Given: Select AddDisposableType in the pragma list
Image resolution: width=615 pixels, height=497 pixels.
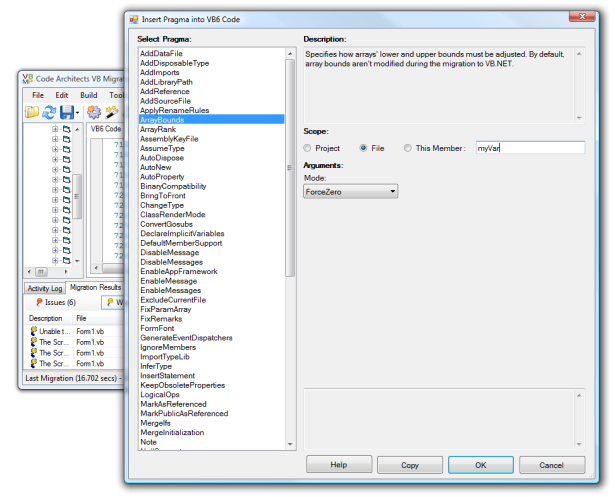Looking at the screenshot, I should tap(211, 63).
